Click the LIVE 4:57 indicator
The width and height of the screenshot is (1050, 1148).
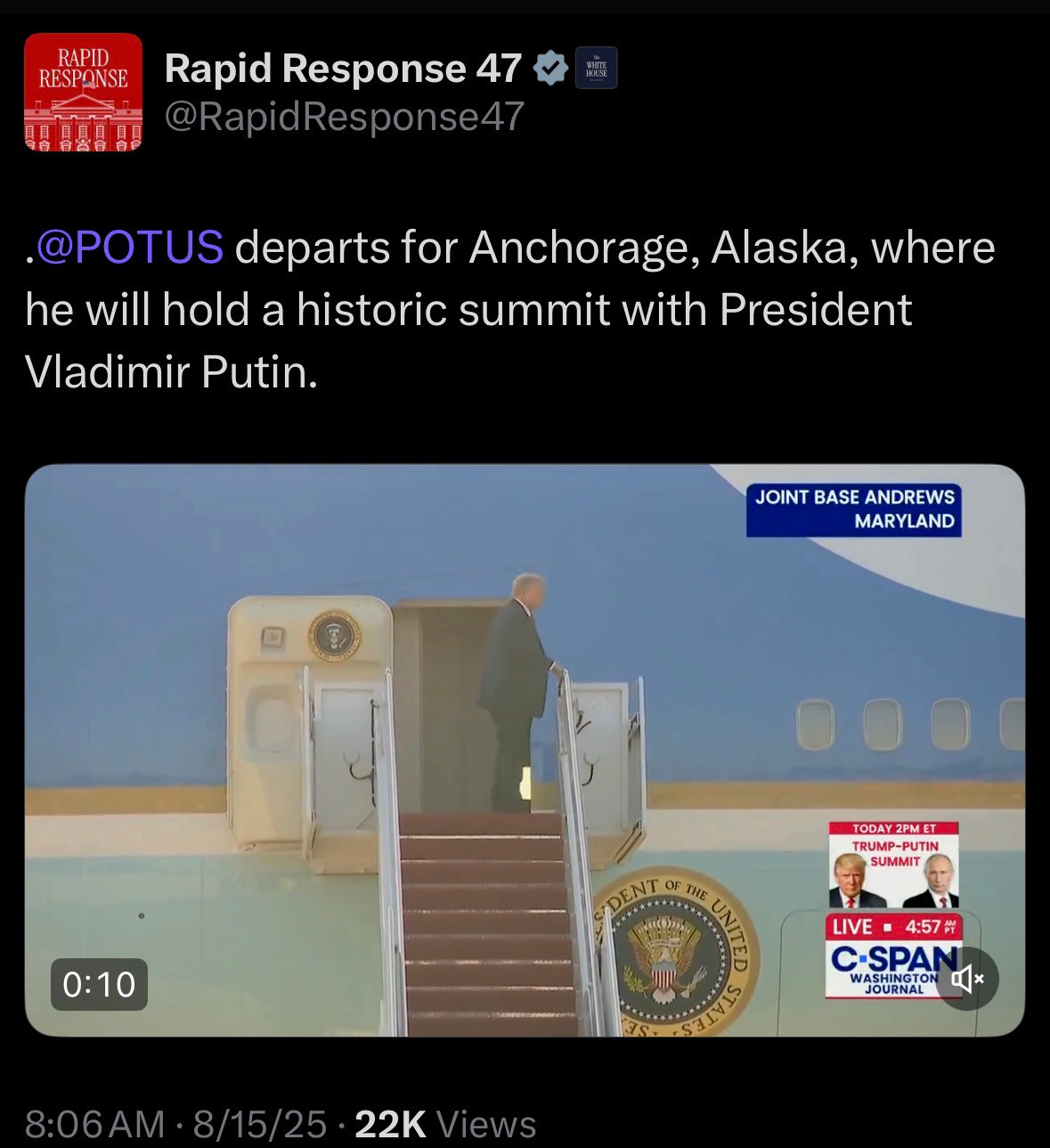(x=893, y=926)
